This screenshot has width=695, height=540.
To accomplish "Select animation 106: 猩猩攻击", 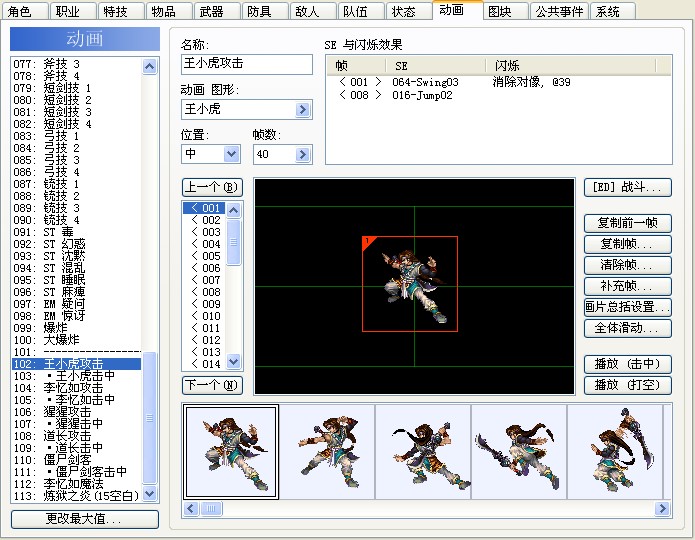I will click(76, 412).
